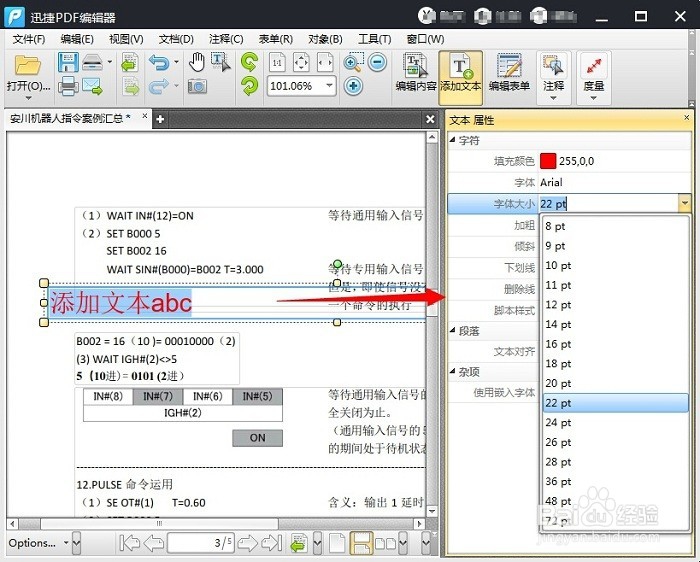
Task: Click the snapshot camera icon
Action: coord(197,86)
